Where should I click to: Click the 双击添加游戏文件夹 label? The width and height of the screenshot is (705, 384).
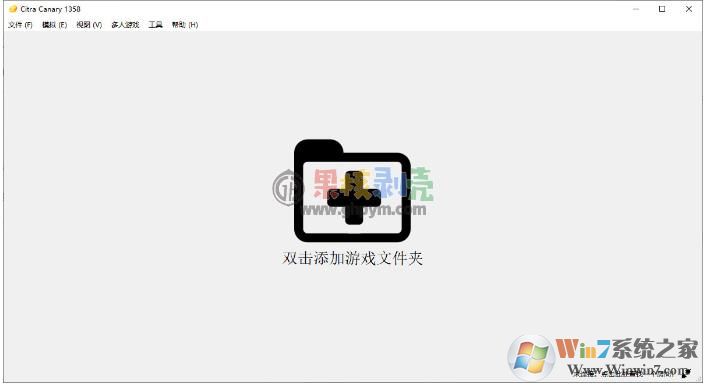click(352, 258)
